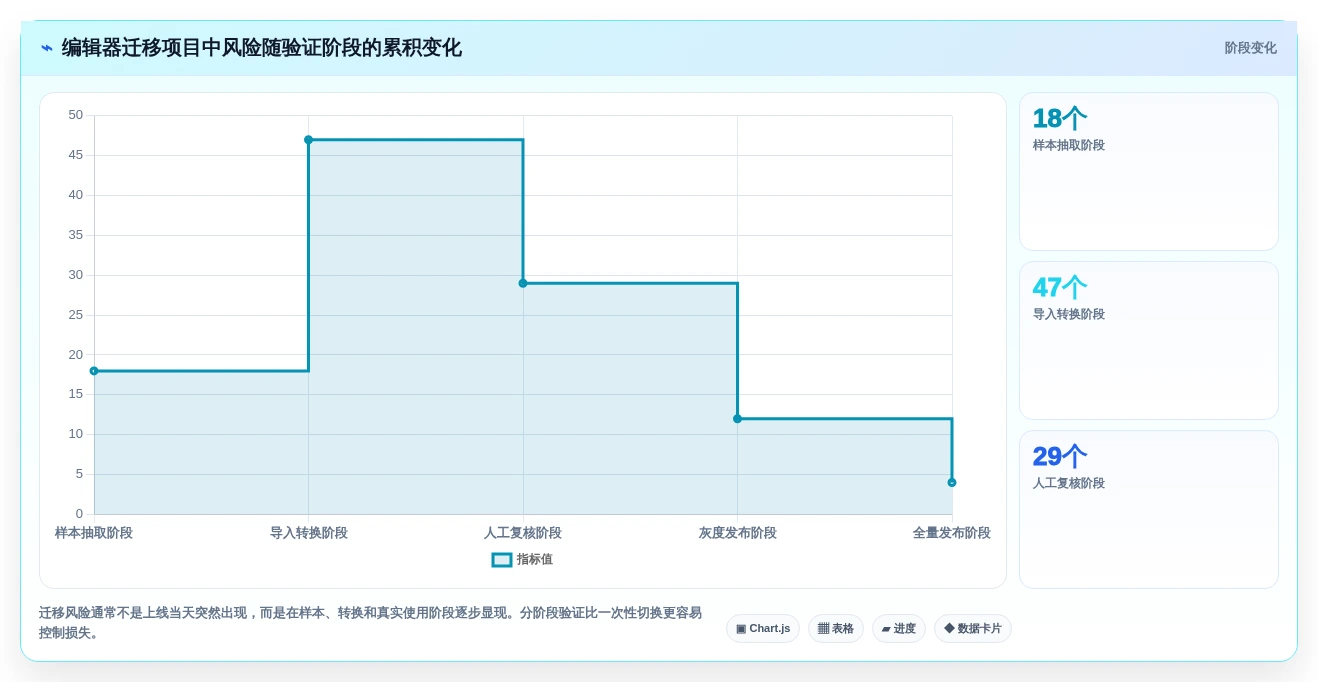Image resolution: width=1318 pixels, height=682 pixels.
Task: Open the 47个 导入转换阶段 card
Action: (1149, 341)
